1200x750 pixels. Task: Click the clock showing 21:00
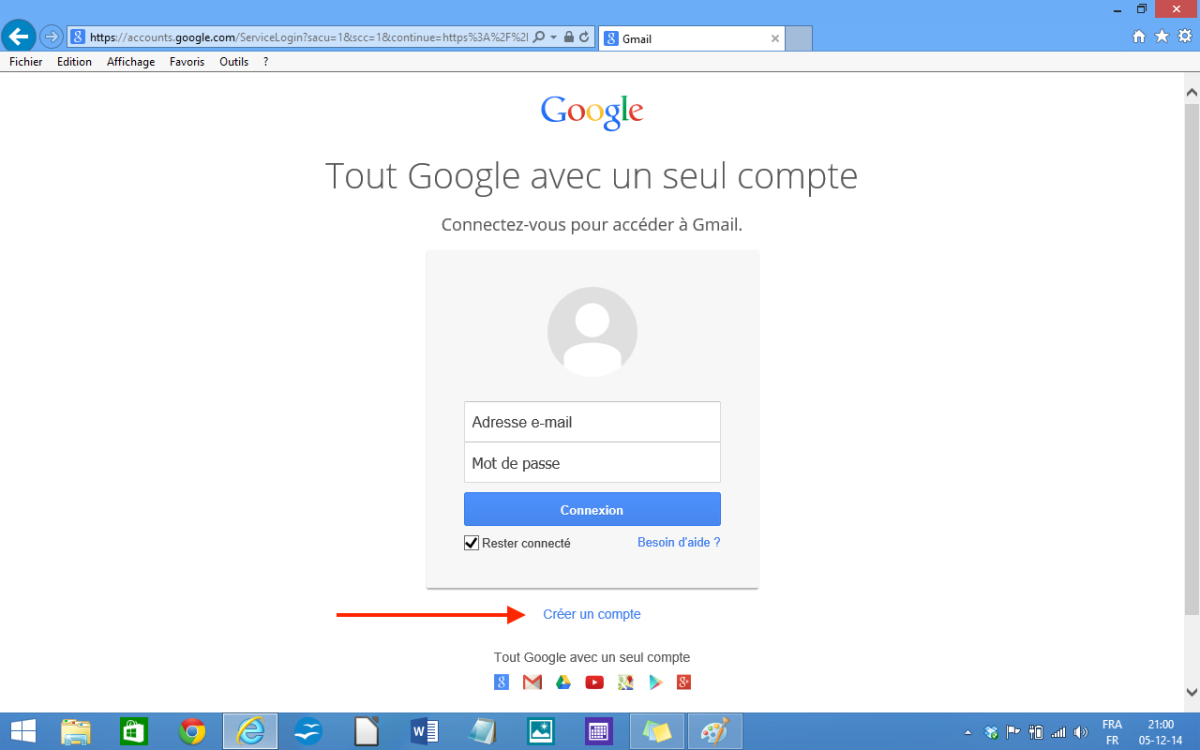1161,724
